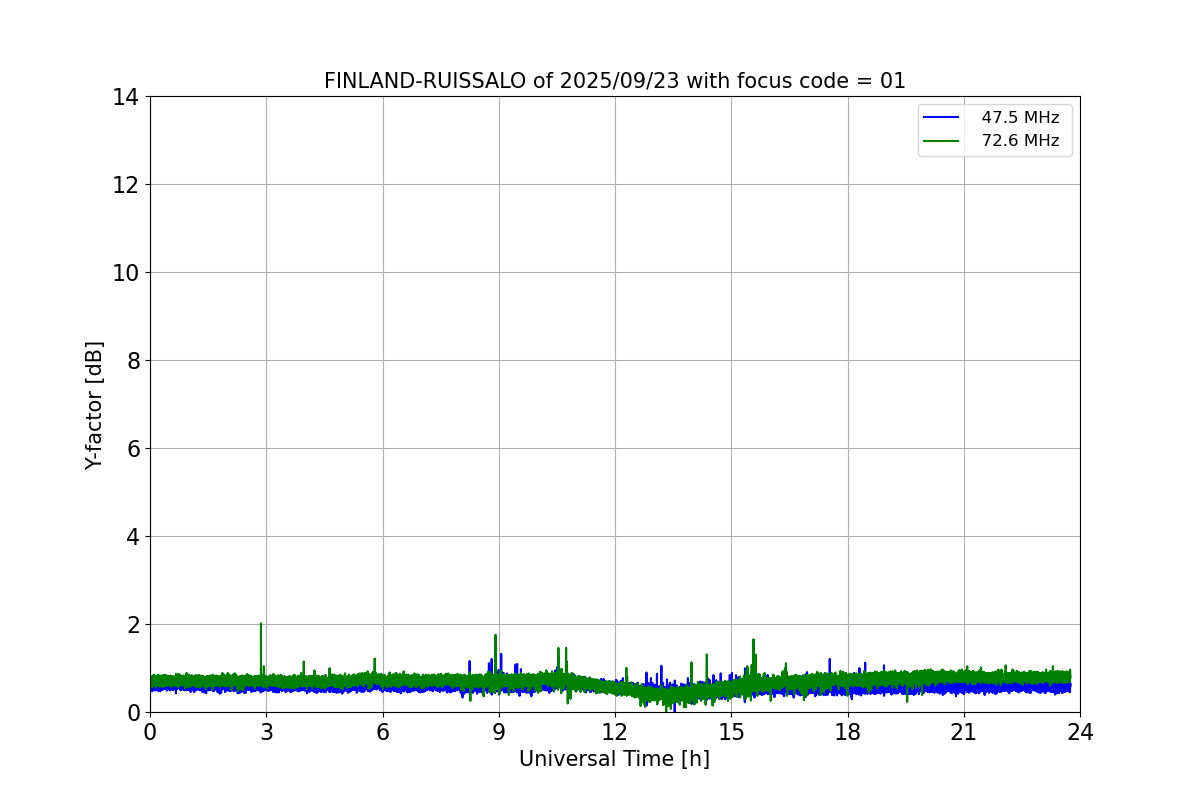Click the green spike after 15 hours
1200x800 pixels.
753,655
